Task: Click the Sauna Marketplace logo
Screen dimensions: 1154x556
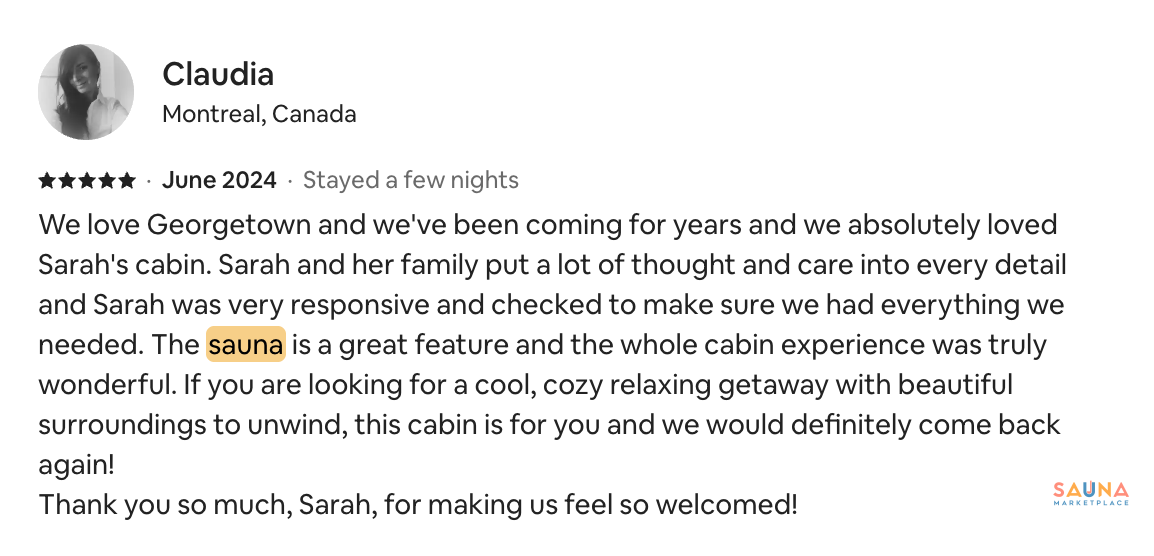Action: tap(1091, 493)
